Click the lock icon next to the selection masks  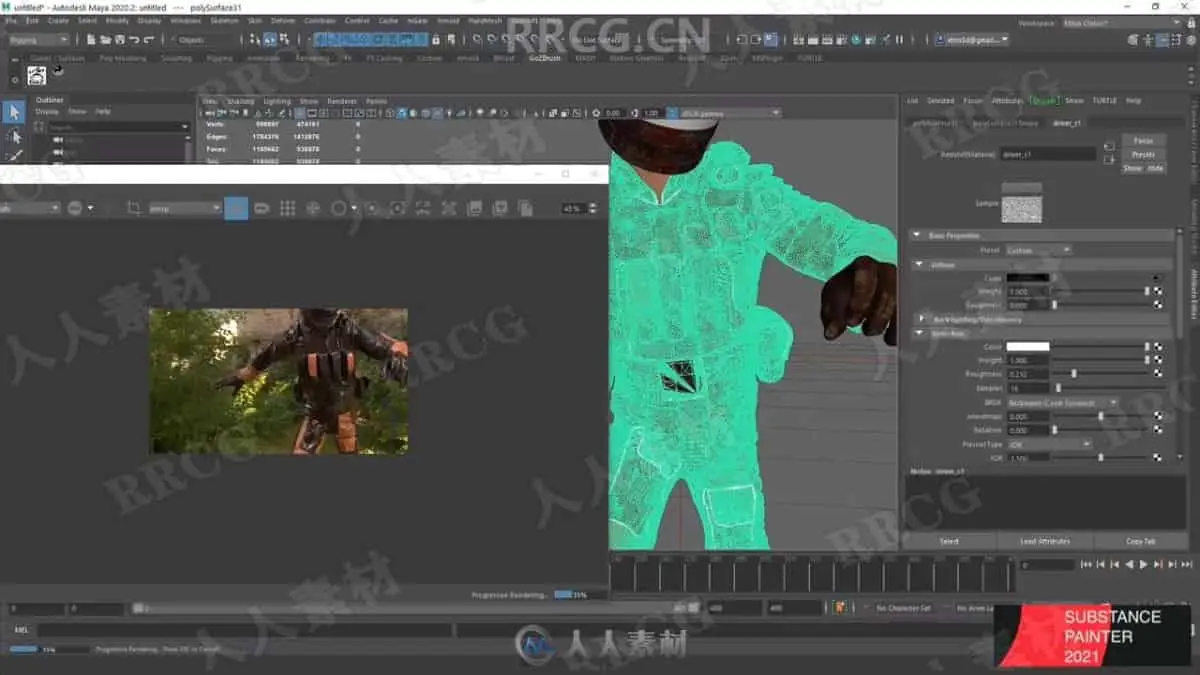[435, 40]
